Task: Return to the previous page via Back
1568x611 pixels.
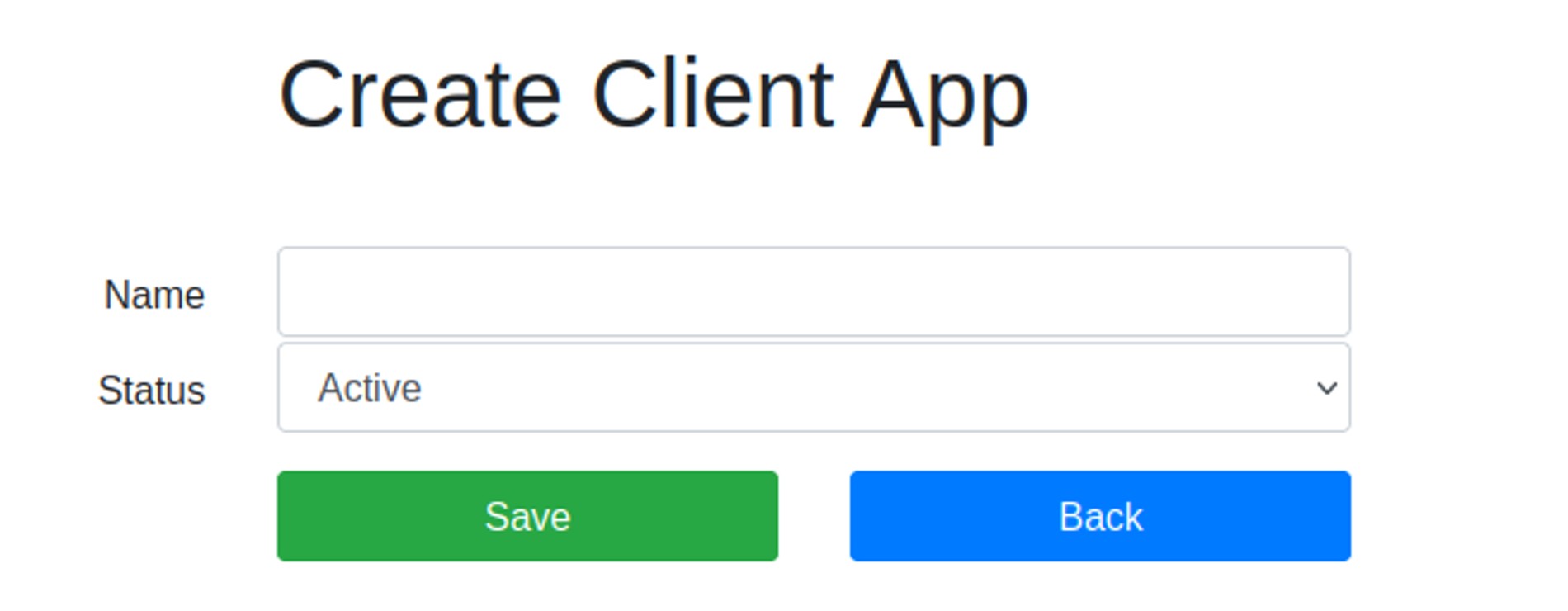Action: (x=1100, y=516)
